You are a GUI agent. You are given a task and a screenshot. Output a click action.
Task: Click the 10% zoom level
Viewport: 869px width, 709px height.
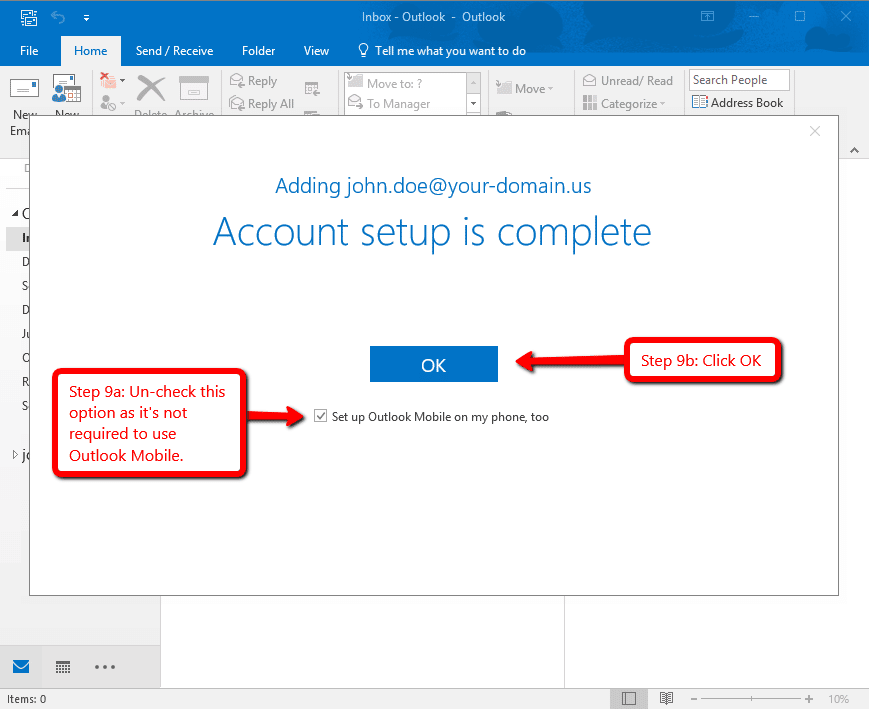pos(839,699)
